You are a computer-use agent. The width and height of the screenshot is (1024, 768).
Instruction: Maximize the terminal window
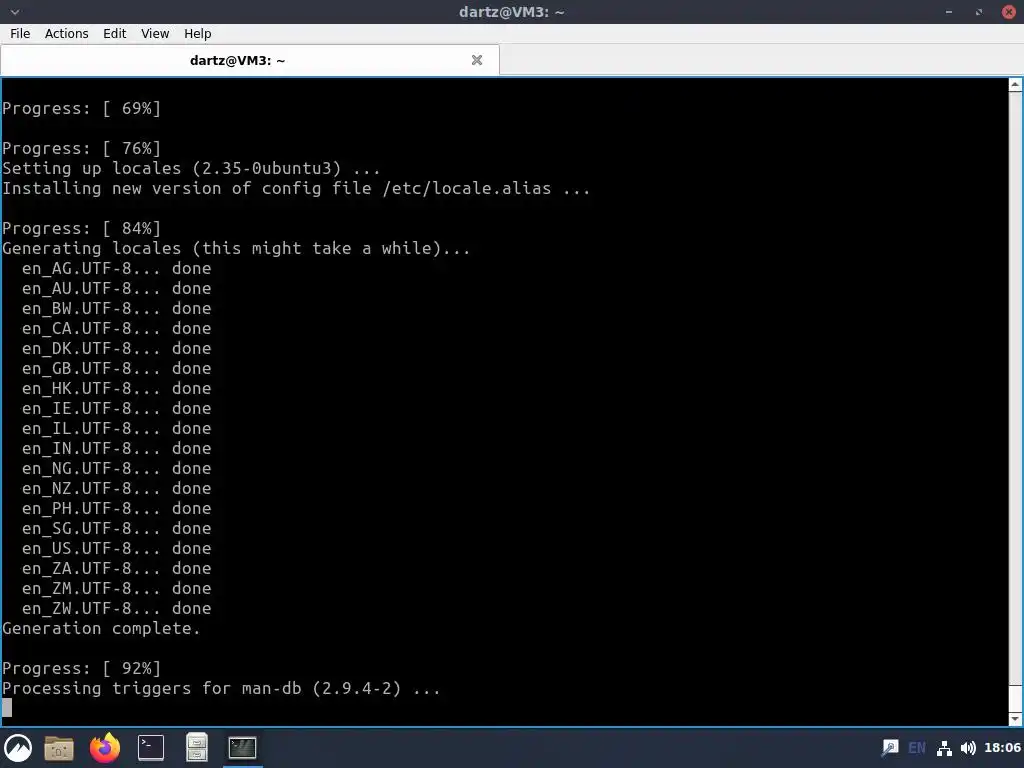978,12
